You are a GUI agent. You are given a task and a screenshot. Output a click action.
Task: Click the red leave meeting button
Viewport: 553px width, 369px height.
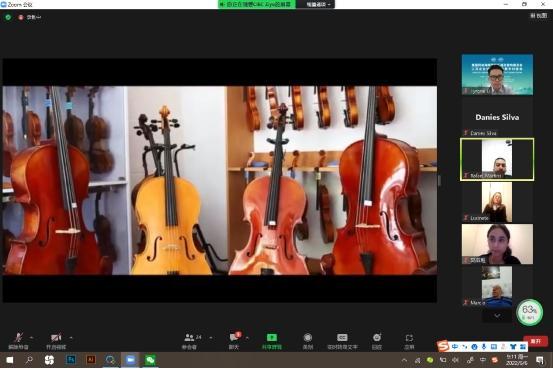click(536, 341)
